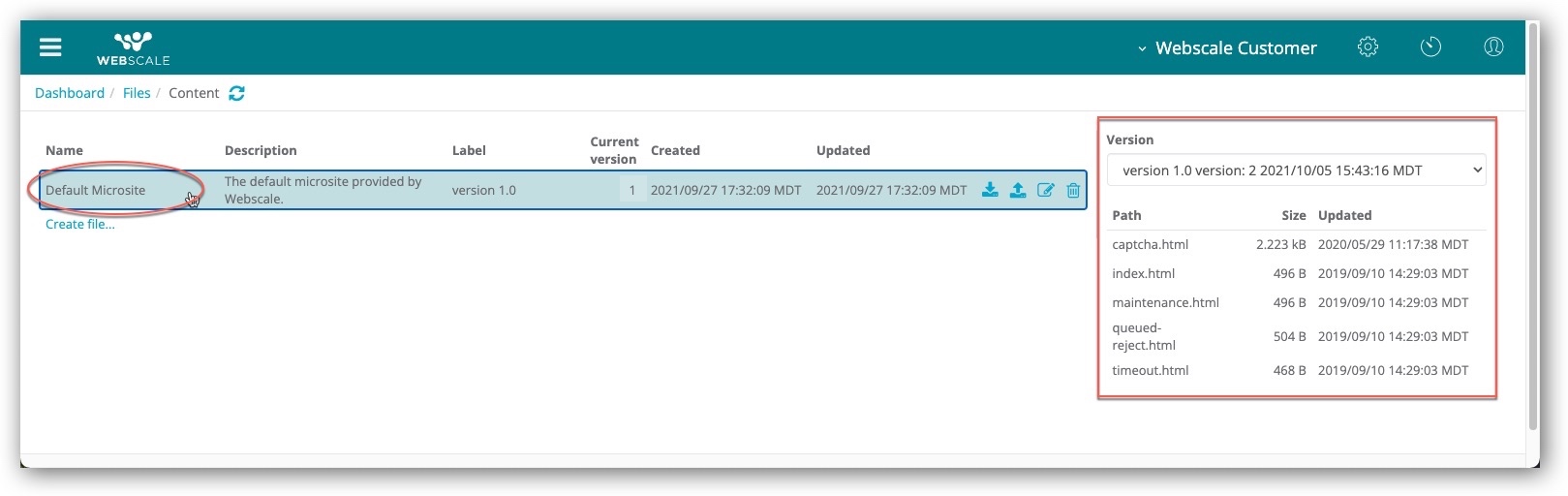This screenshot has height=496, width=1568.
Task: Expand the Version dropdown selector
Action: click(1296, 170)
